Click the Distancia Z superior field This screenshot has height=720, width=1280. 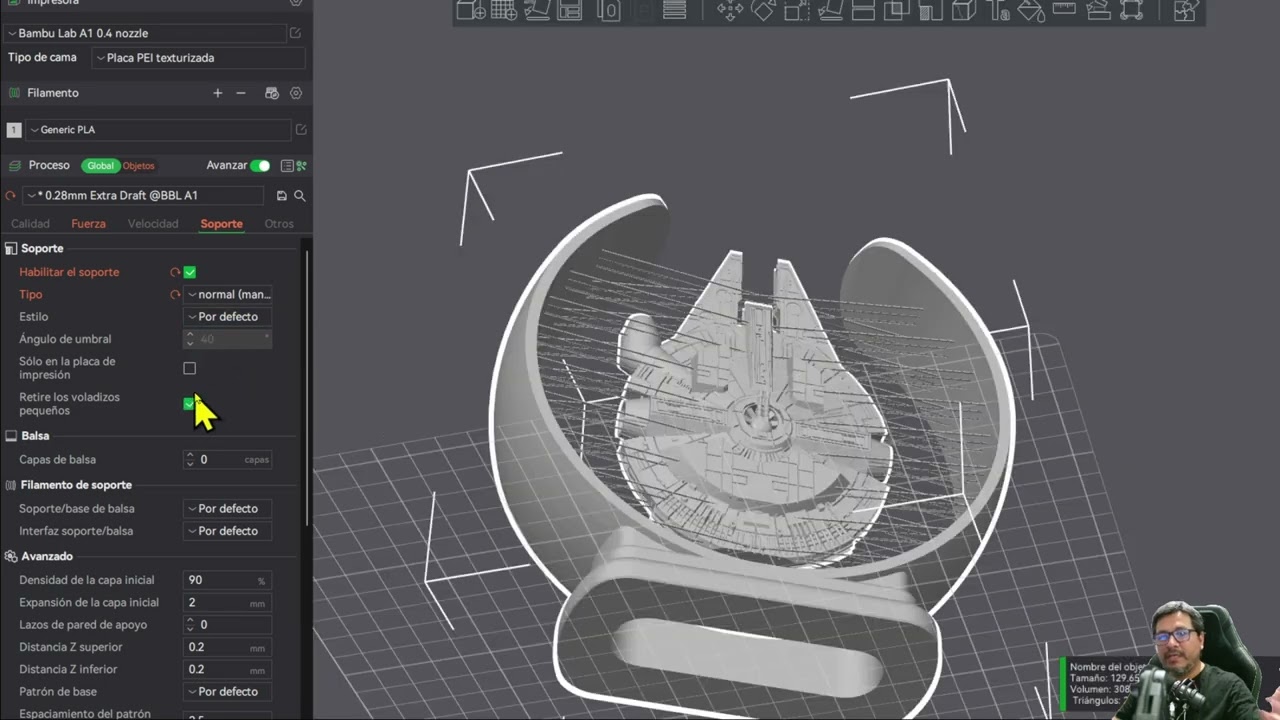point(228,647)
